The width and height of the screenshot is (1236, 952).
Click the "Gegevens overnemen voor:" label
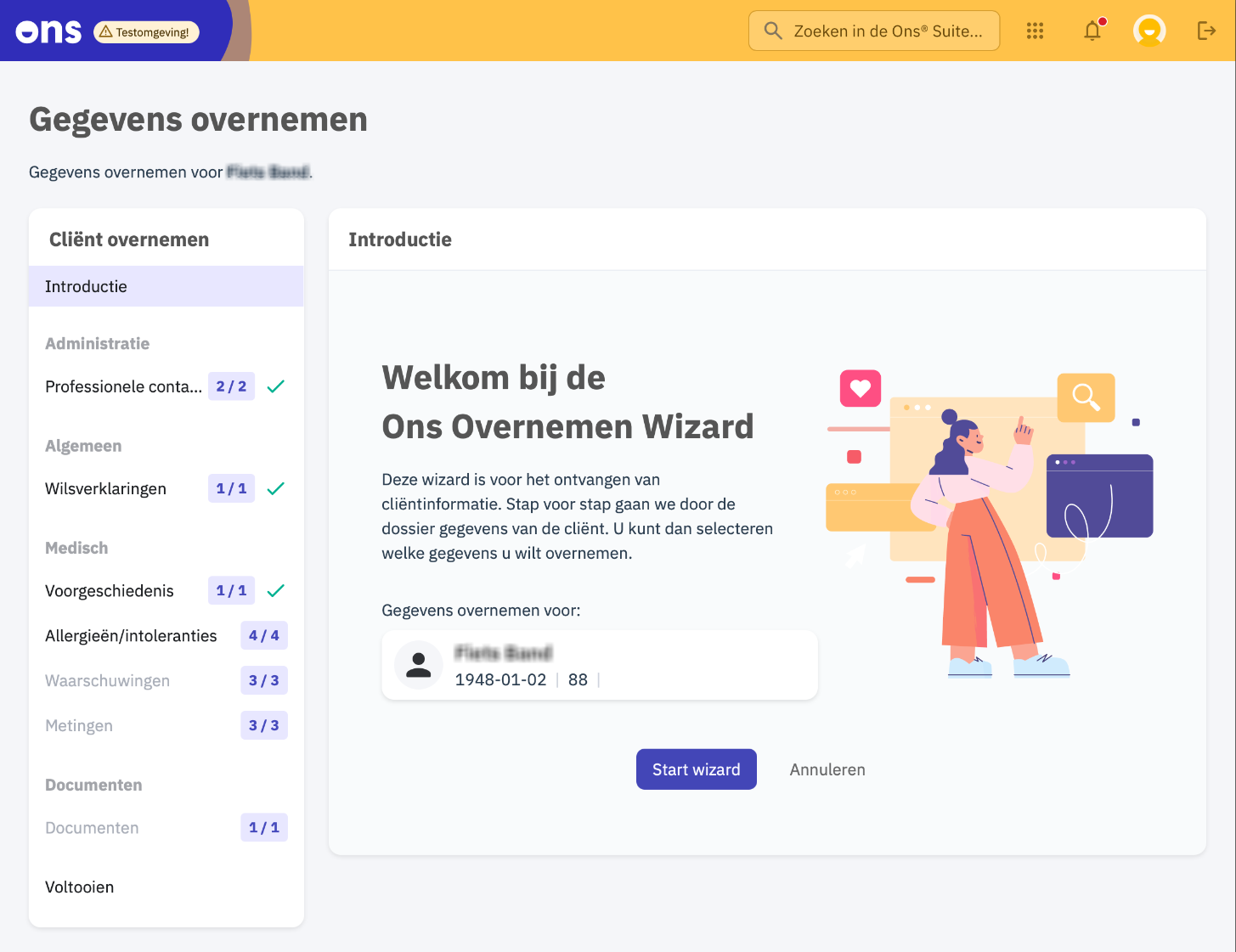[x=481, y=611]
